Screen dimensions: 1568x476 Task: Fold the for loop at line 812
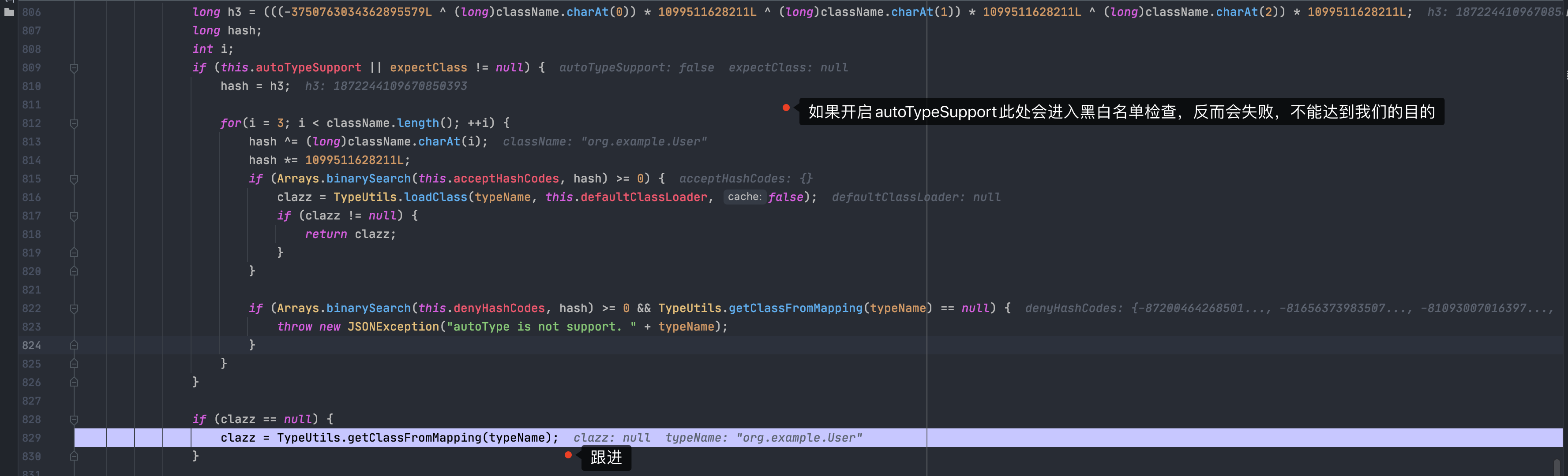[74, 123]
